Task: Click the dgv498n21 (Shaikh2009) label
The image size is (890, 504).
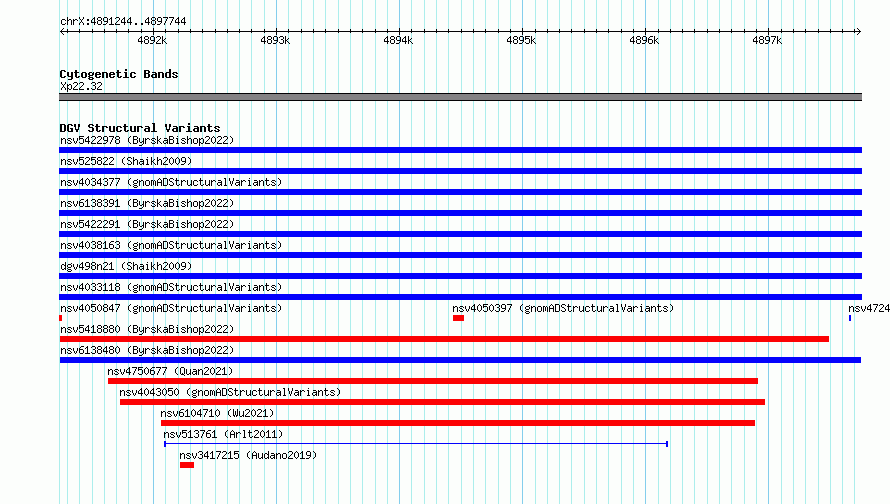Action: [126, 266]
